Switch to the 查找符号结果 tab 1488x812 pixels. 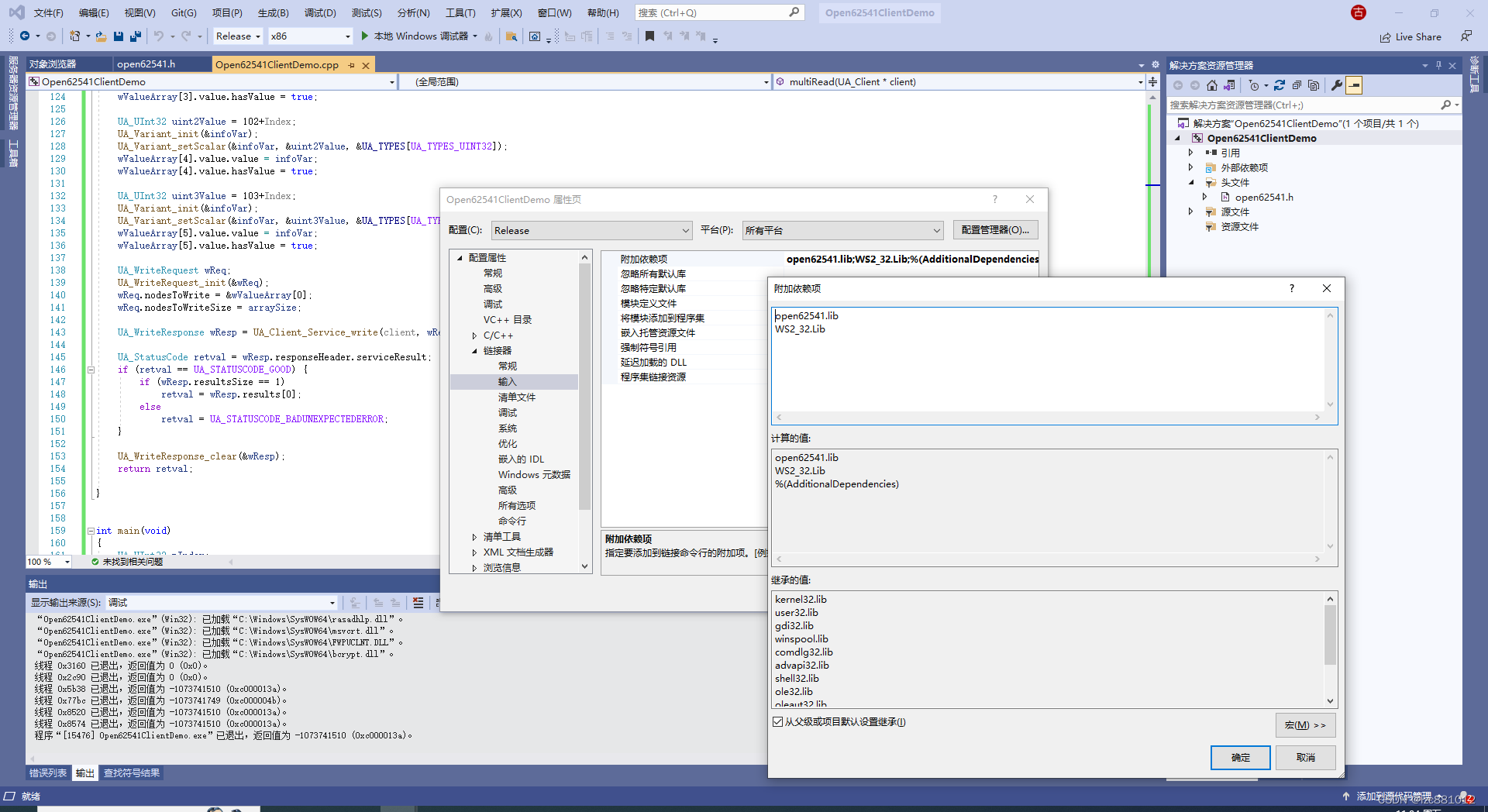(132, 772)
